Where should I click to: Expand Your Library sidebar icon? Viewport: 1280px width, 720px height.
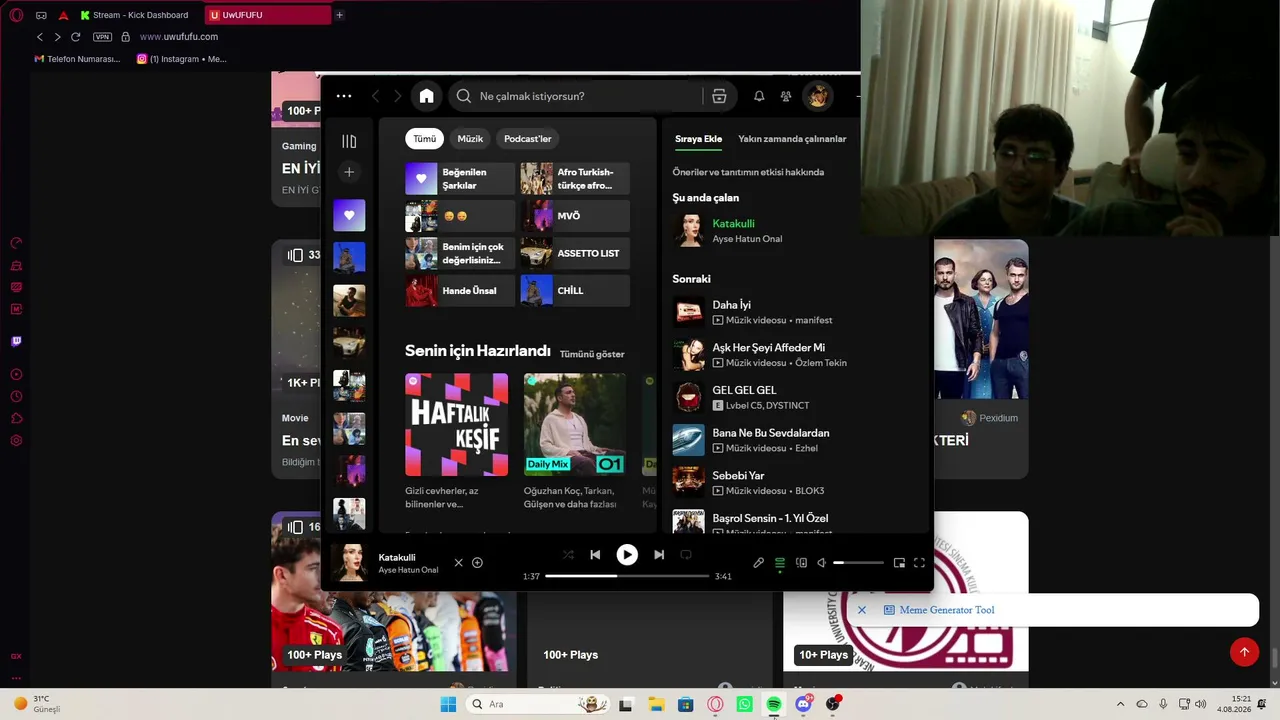[x=349, y=141]
